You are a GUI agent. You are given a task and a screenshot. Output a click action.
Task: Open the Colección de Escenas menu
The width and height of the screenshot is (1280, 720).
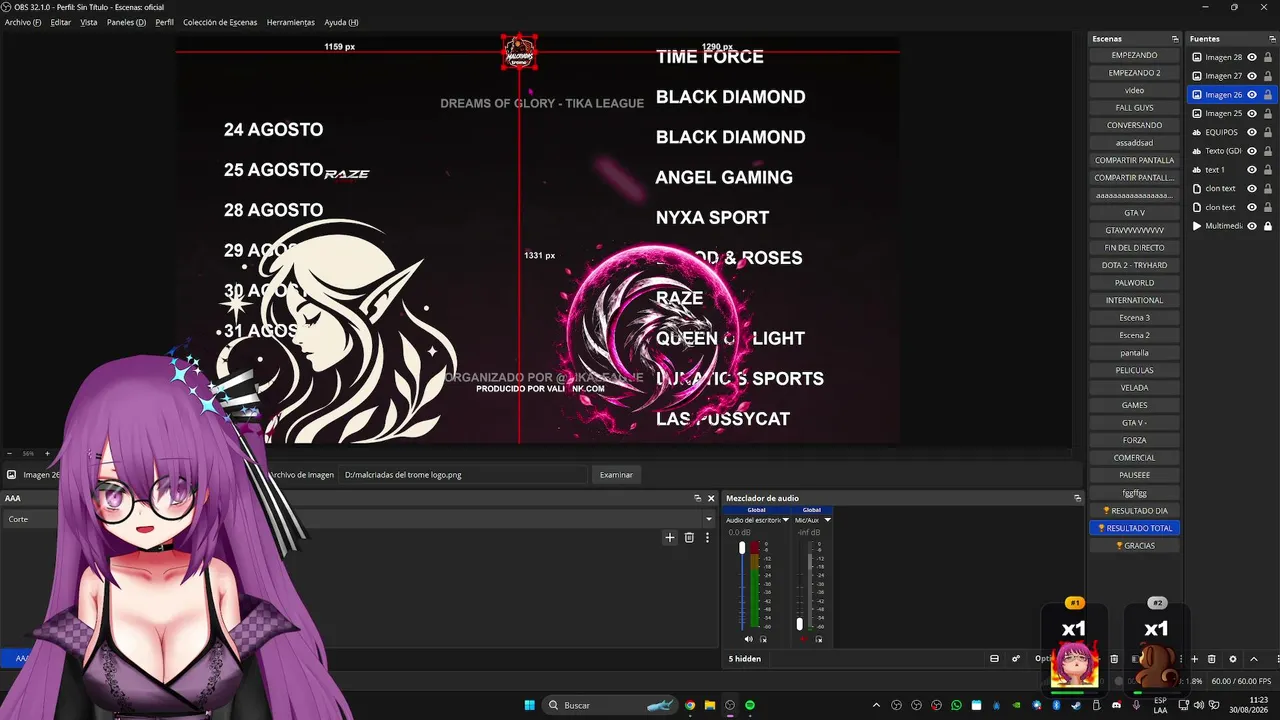tap(220, 22)
